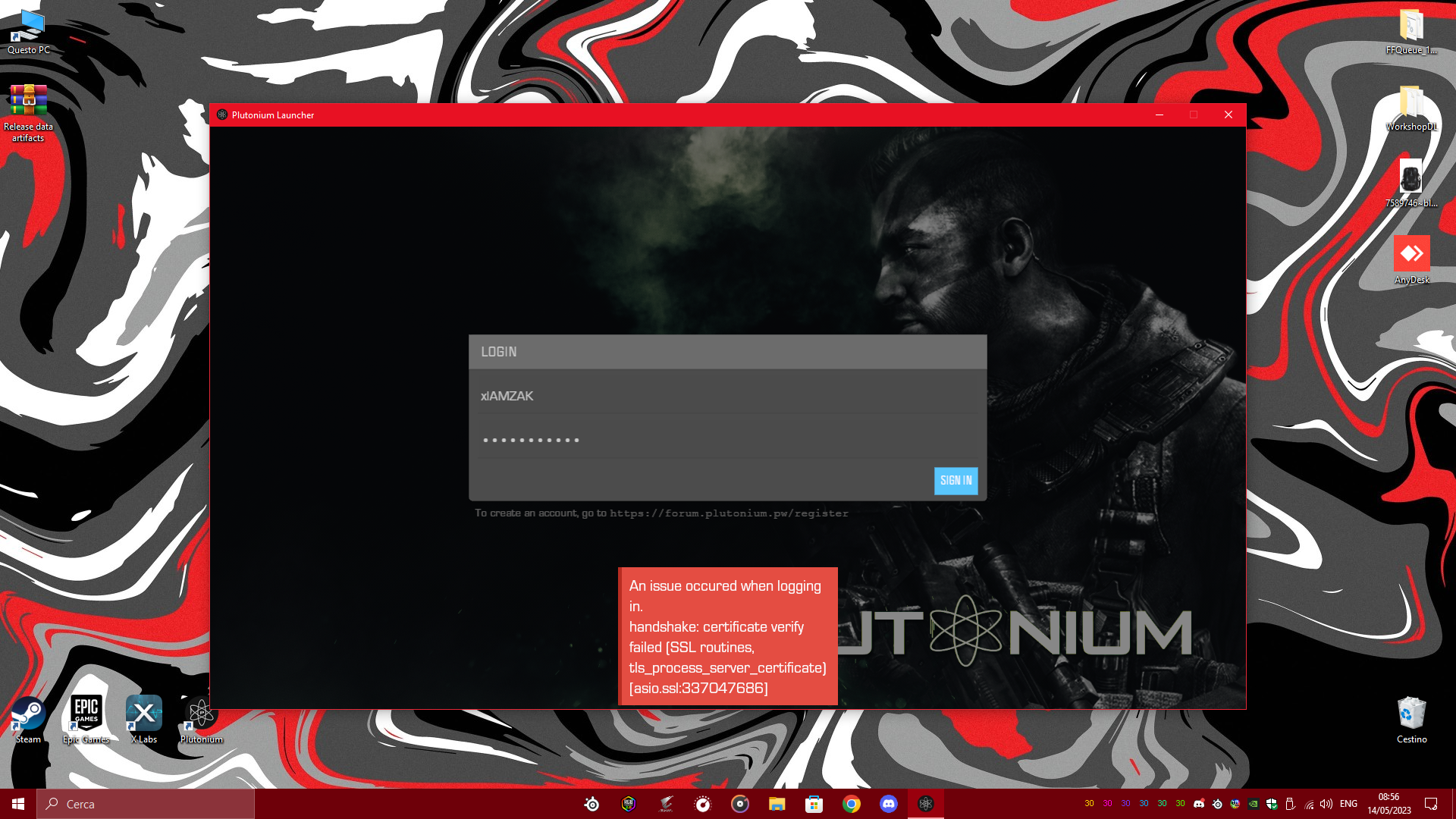This screenshot has width=1456, height=819.
Task: Open SteelSeries app from the taskbar
Action: click(592, 804)
